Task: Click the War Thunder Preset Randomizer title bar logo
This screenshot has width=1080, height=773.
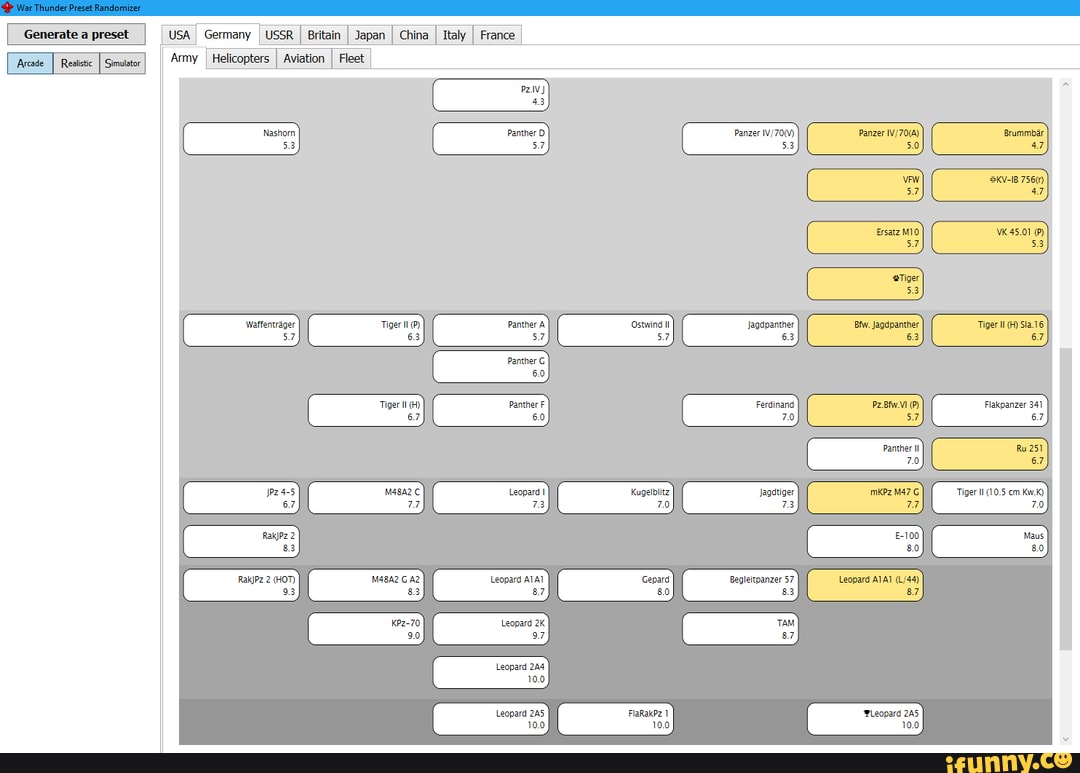Action: [x=8, y=7]
